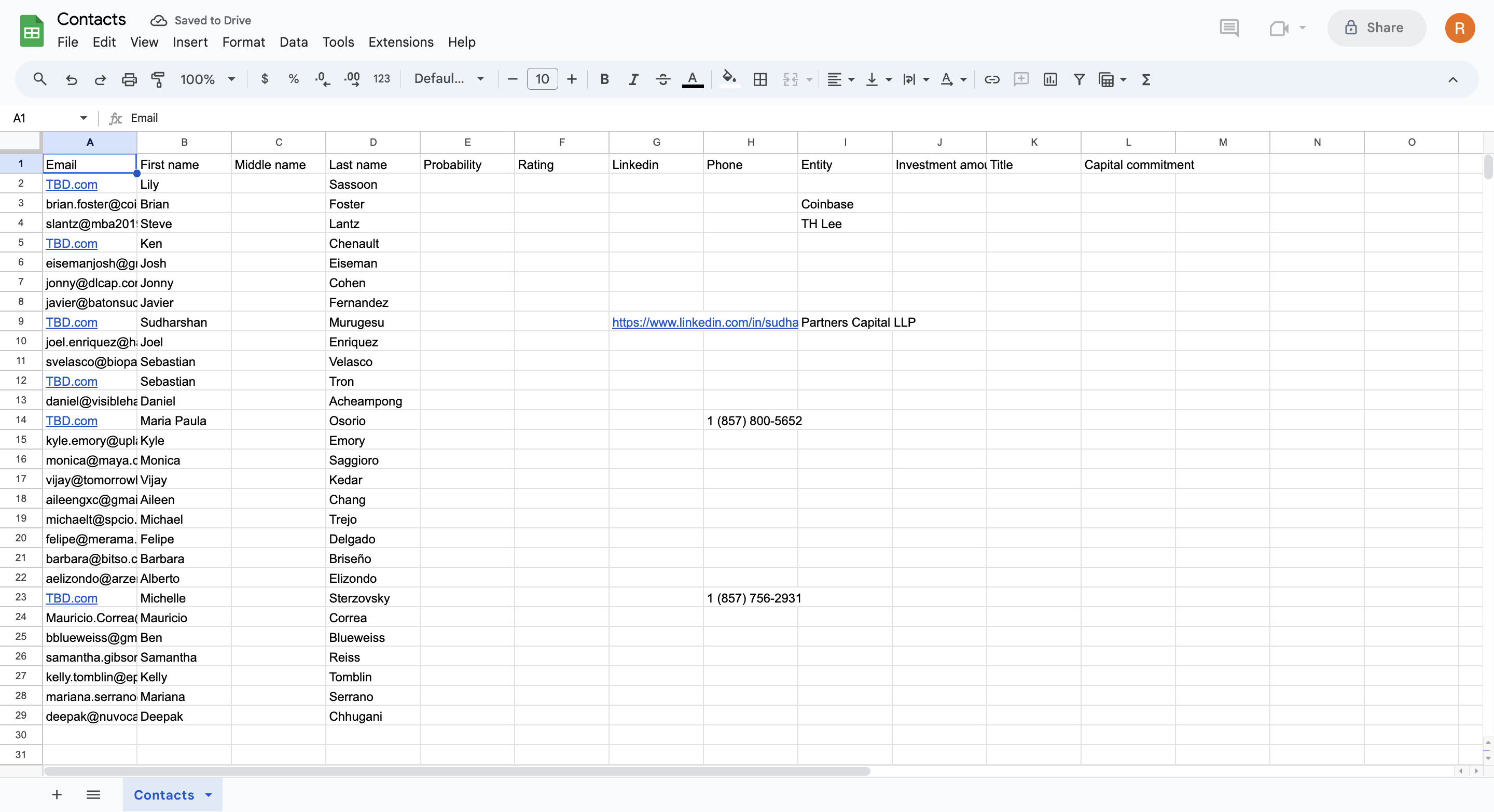Open the search menus magnifier icon
The image size is (1494, 812).
(x=39, y=79)
